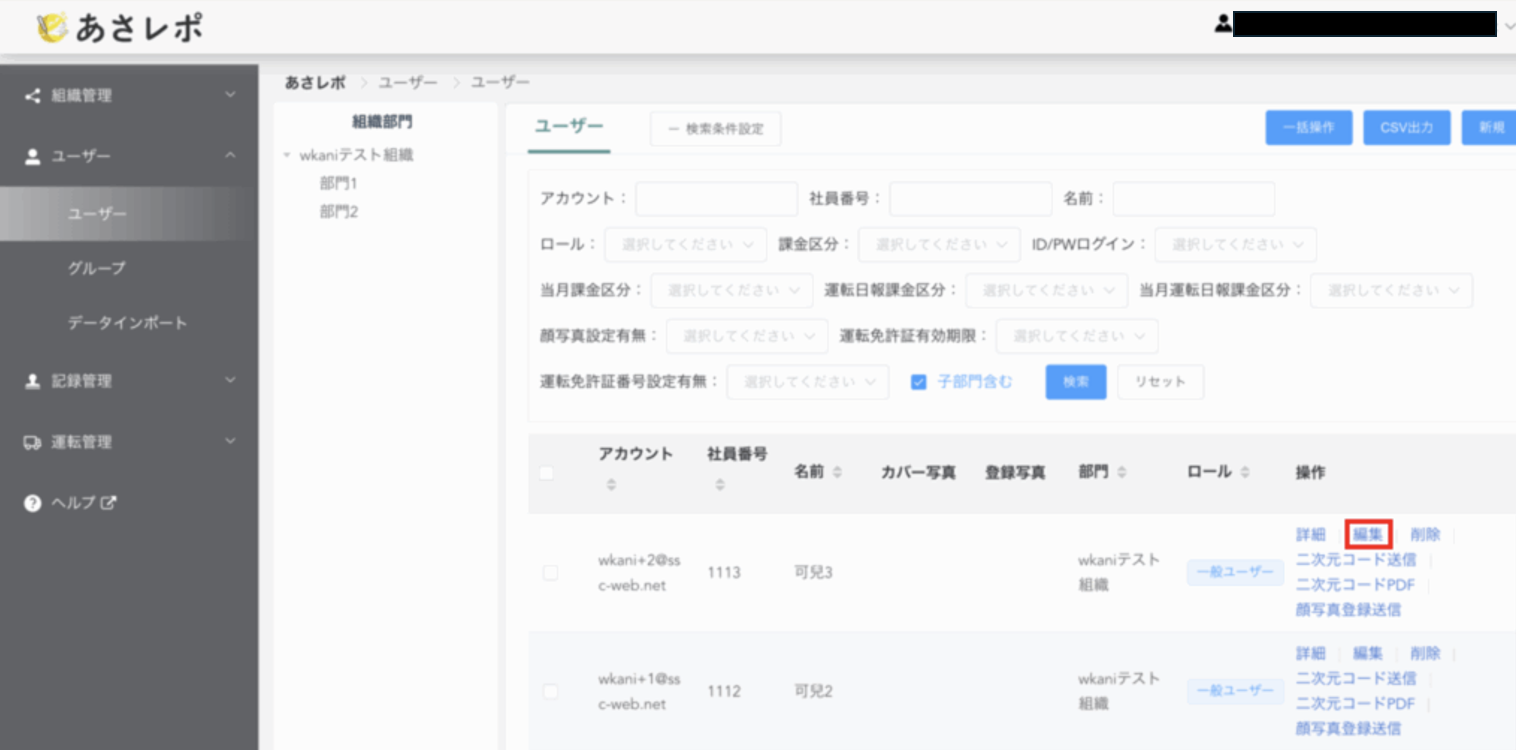Check the select-all checkbox in table header
The height and width of the screenshot is (750, 1516).
(x=547, y=473)
